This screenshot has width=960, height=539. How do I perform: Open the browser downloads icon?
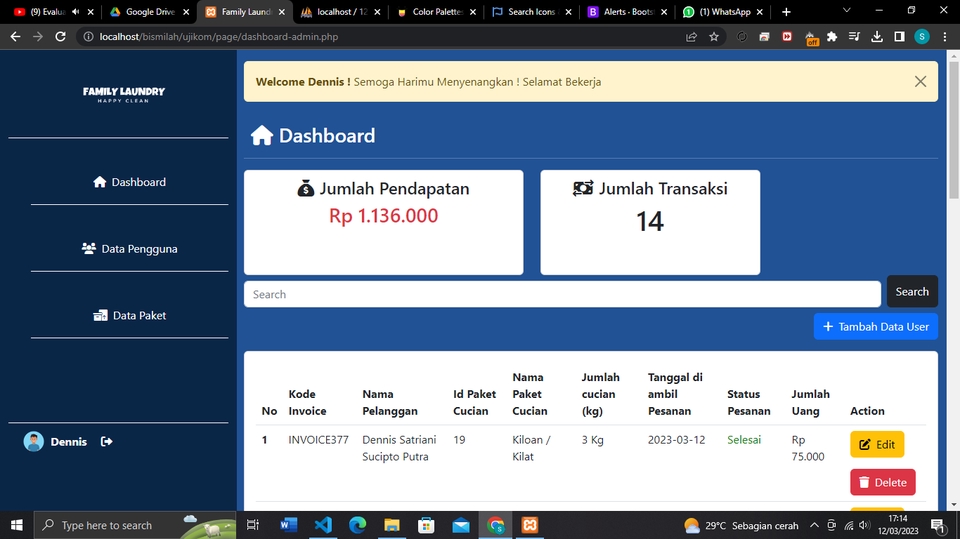877,37
